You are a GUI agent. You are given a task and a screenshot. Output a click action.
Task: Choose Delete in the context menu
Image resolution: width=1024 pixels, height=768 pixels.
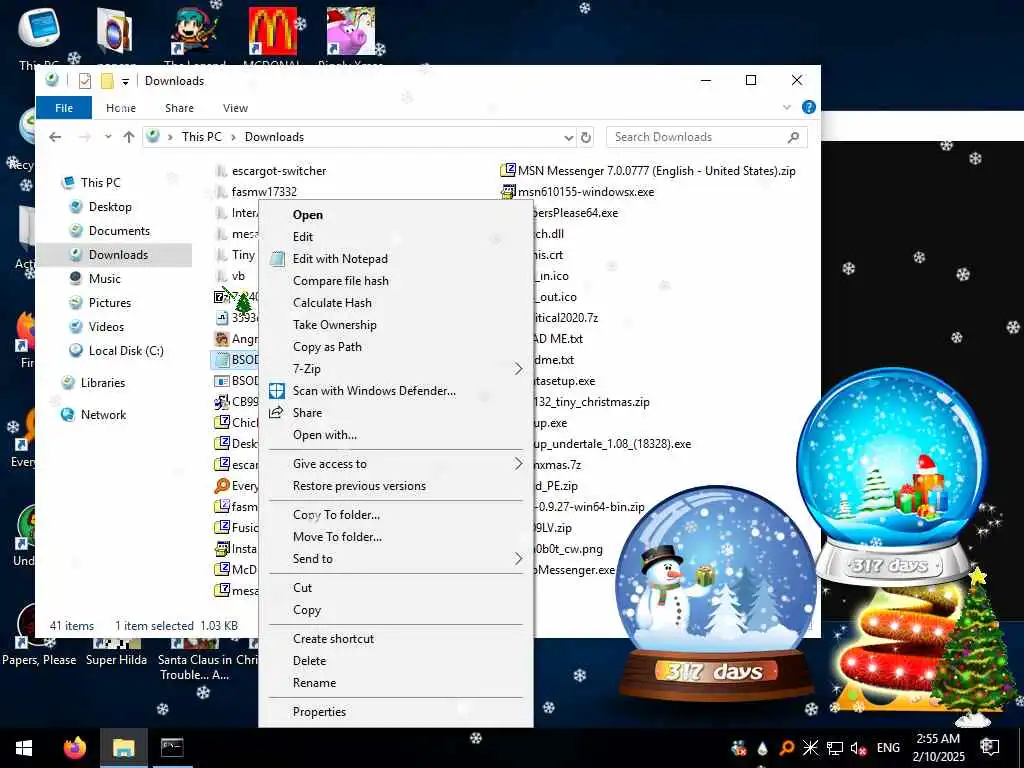tap(396, 661)
